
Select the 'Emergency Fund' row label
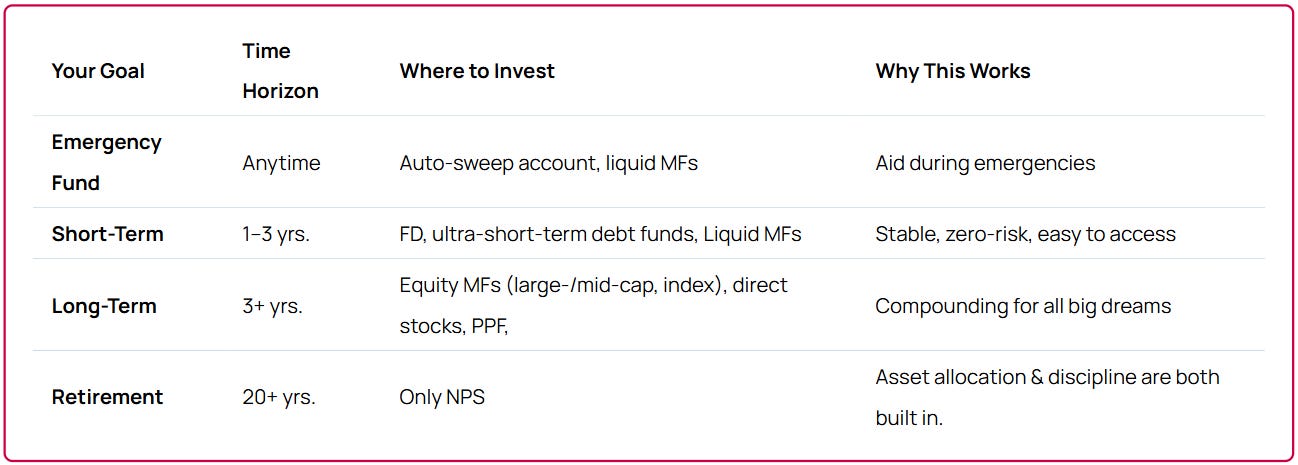pos(106,162)
